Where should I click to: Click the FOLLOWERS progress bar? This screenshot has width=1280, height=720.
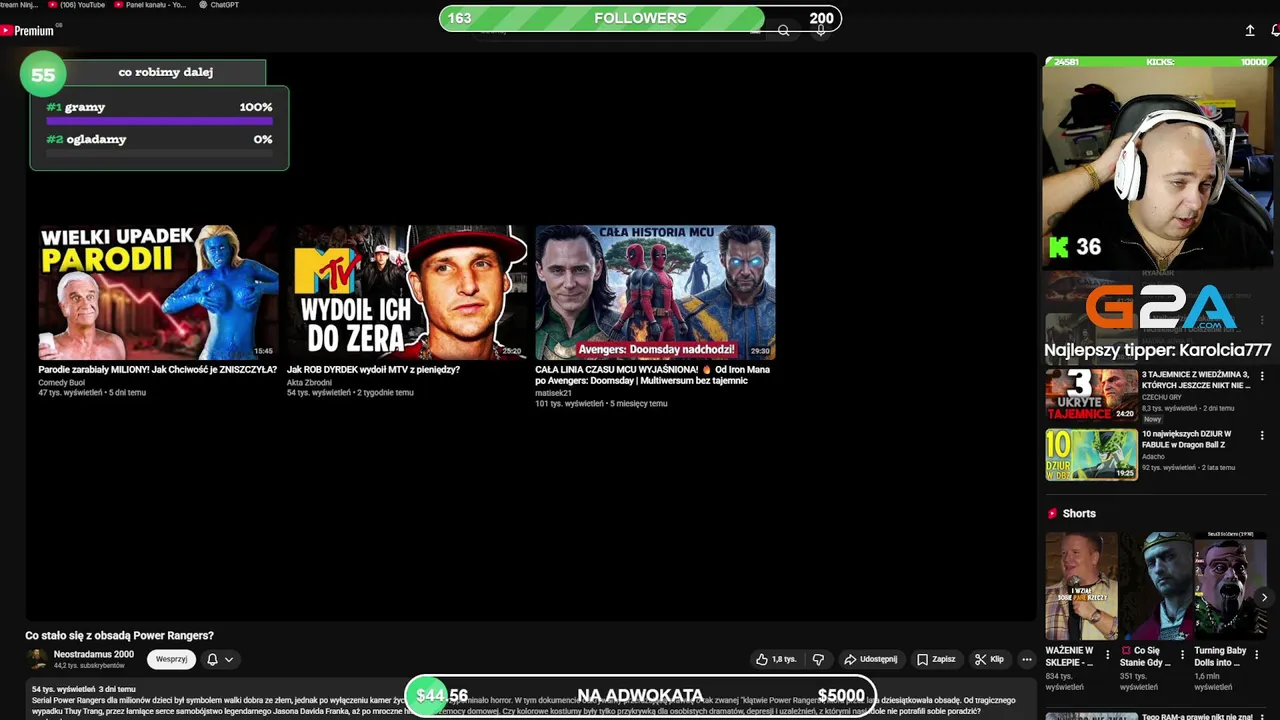tap(640, 18)
